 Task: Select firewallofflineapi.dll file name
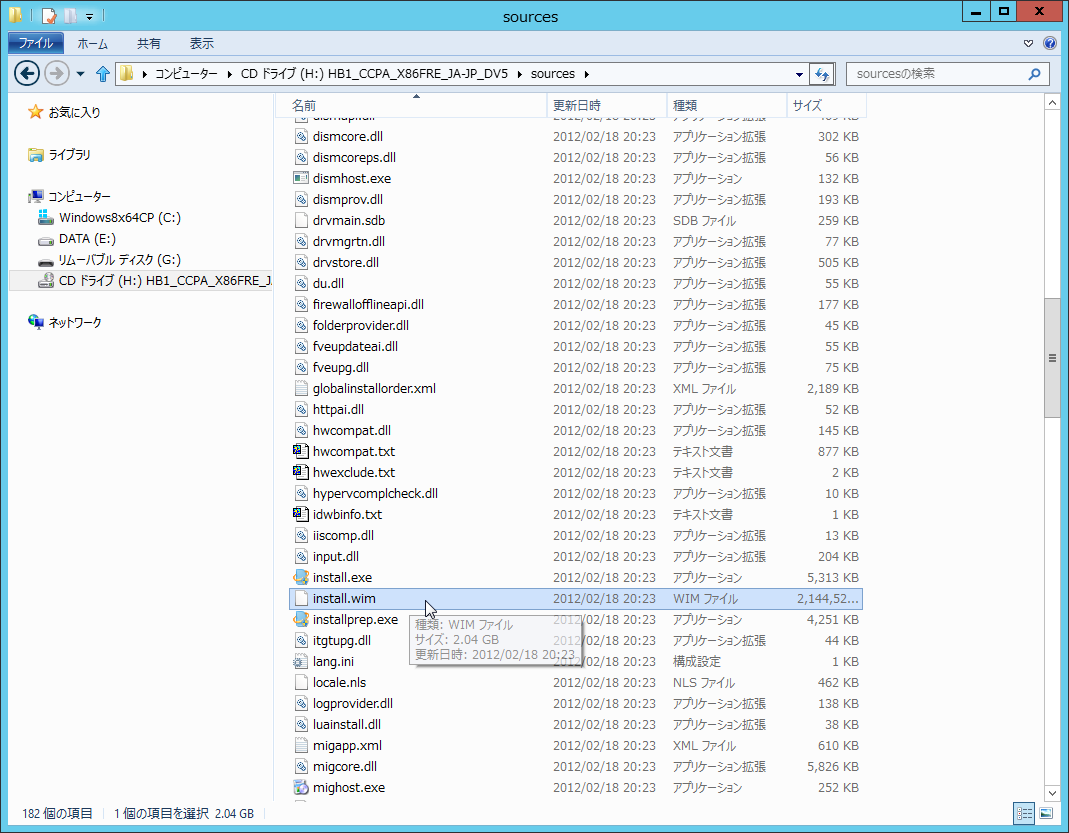pos(368,305)
